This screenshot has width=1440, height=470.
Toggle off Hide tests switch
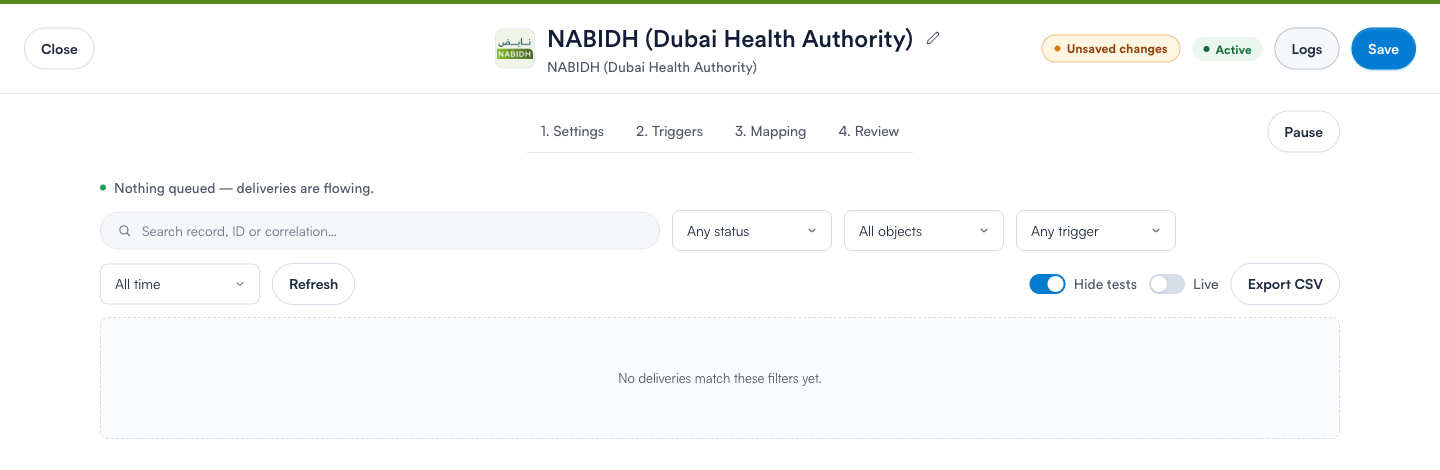[1047, 284]
